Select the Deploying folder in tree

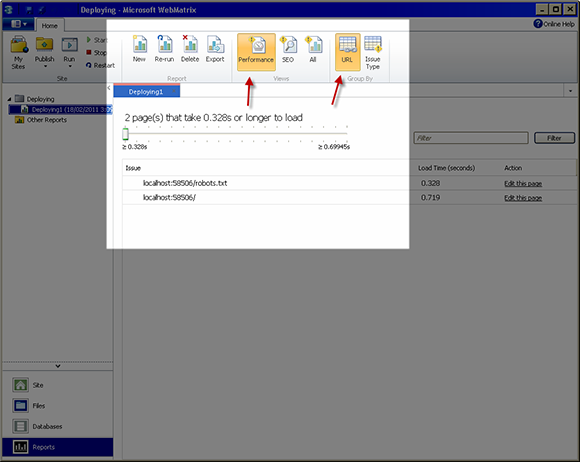[x=35, y=99]
